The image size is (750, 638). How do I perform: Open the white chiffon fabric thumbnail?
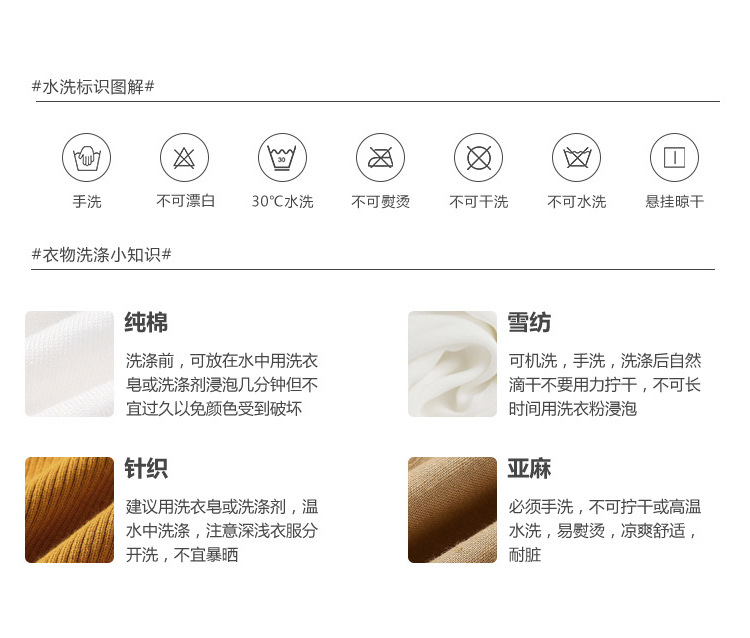coord(452,364)
